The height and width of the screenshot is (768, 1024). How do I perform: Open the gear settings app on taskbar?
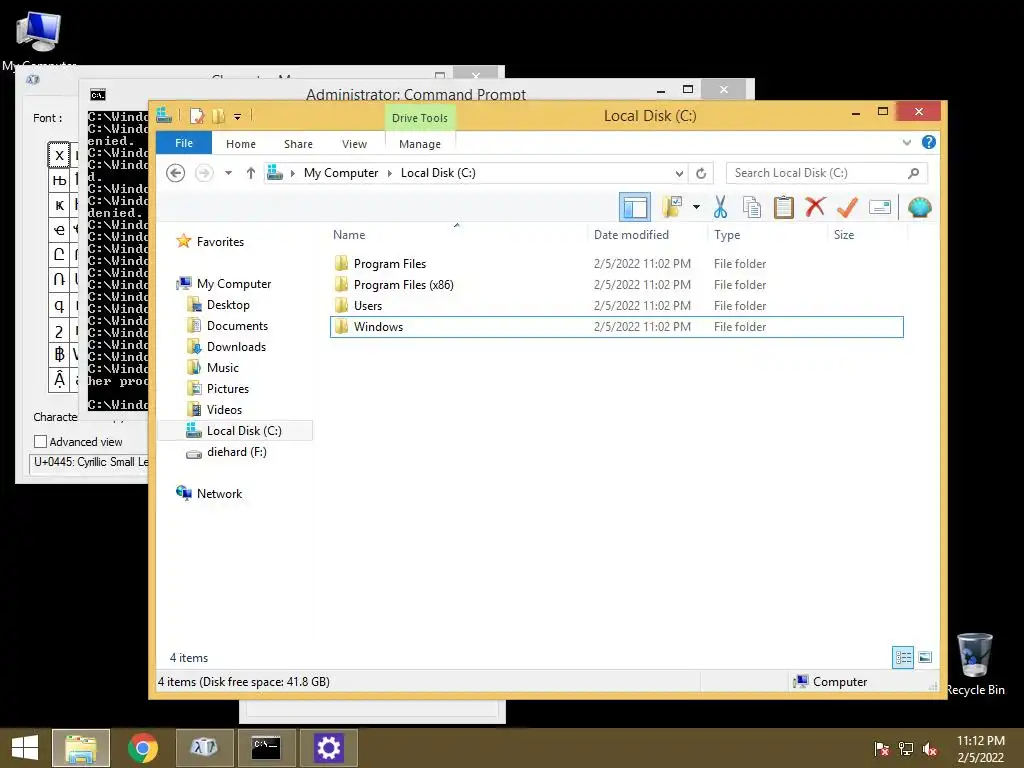(328, 748)
